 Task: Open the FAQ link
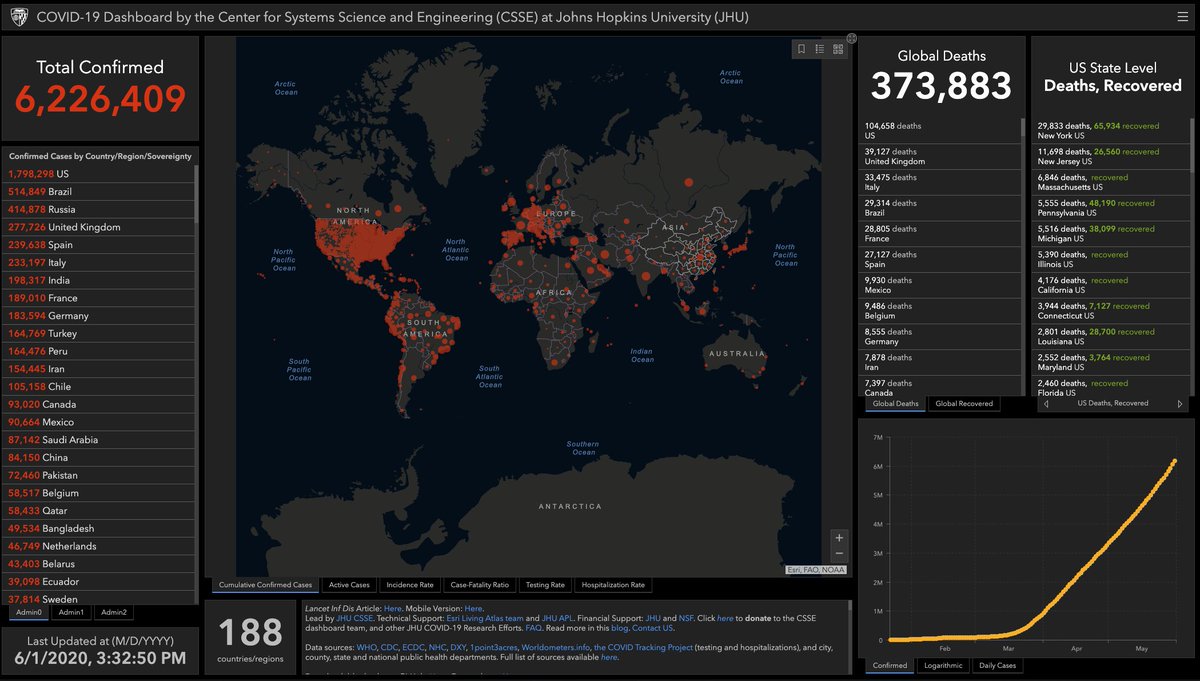click(x=534, y=630)
